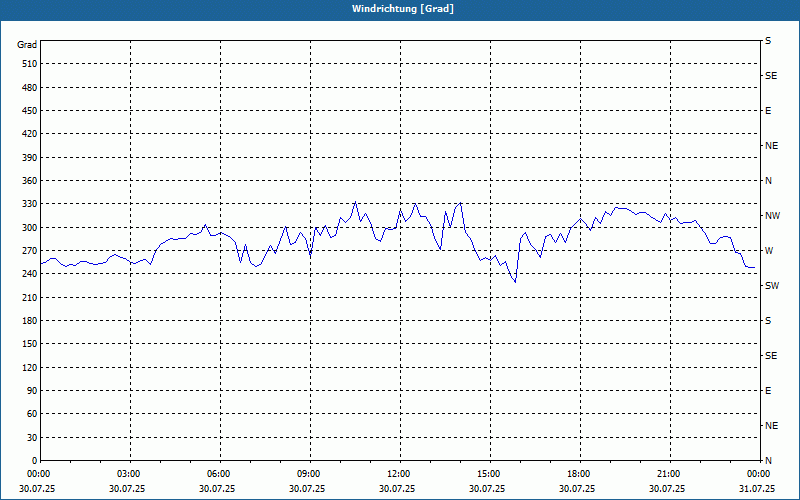The height and width of the screenshot is (500, 800).
Task: Select the SE compass label at 120 level
Action: coord(771,356)
